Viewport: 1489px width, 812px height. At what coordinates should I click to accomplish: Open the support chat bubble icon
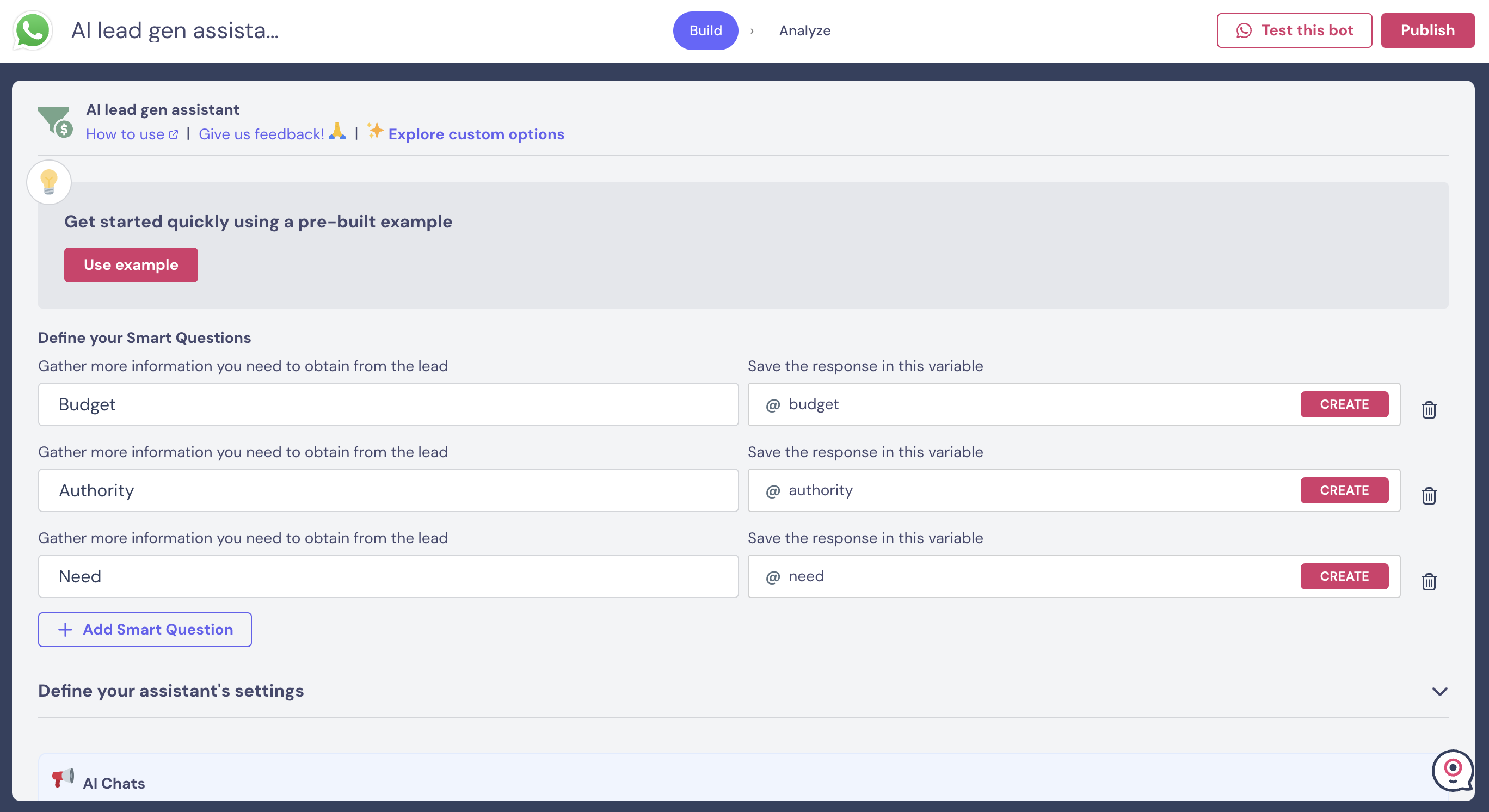point(1453,771)
